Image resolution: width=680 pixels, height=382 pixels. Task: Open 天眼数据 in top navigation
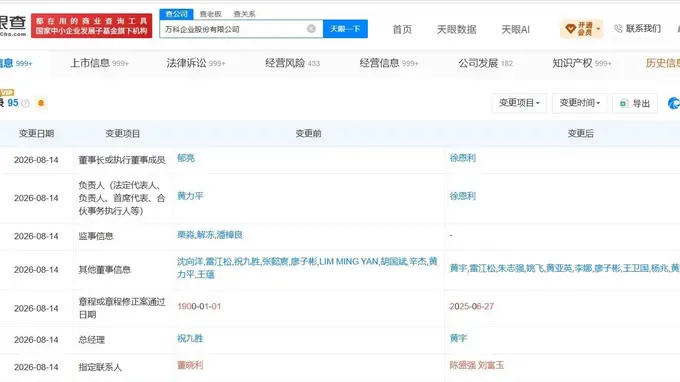tap(456, 29)
